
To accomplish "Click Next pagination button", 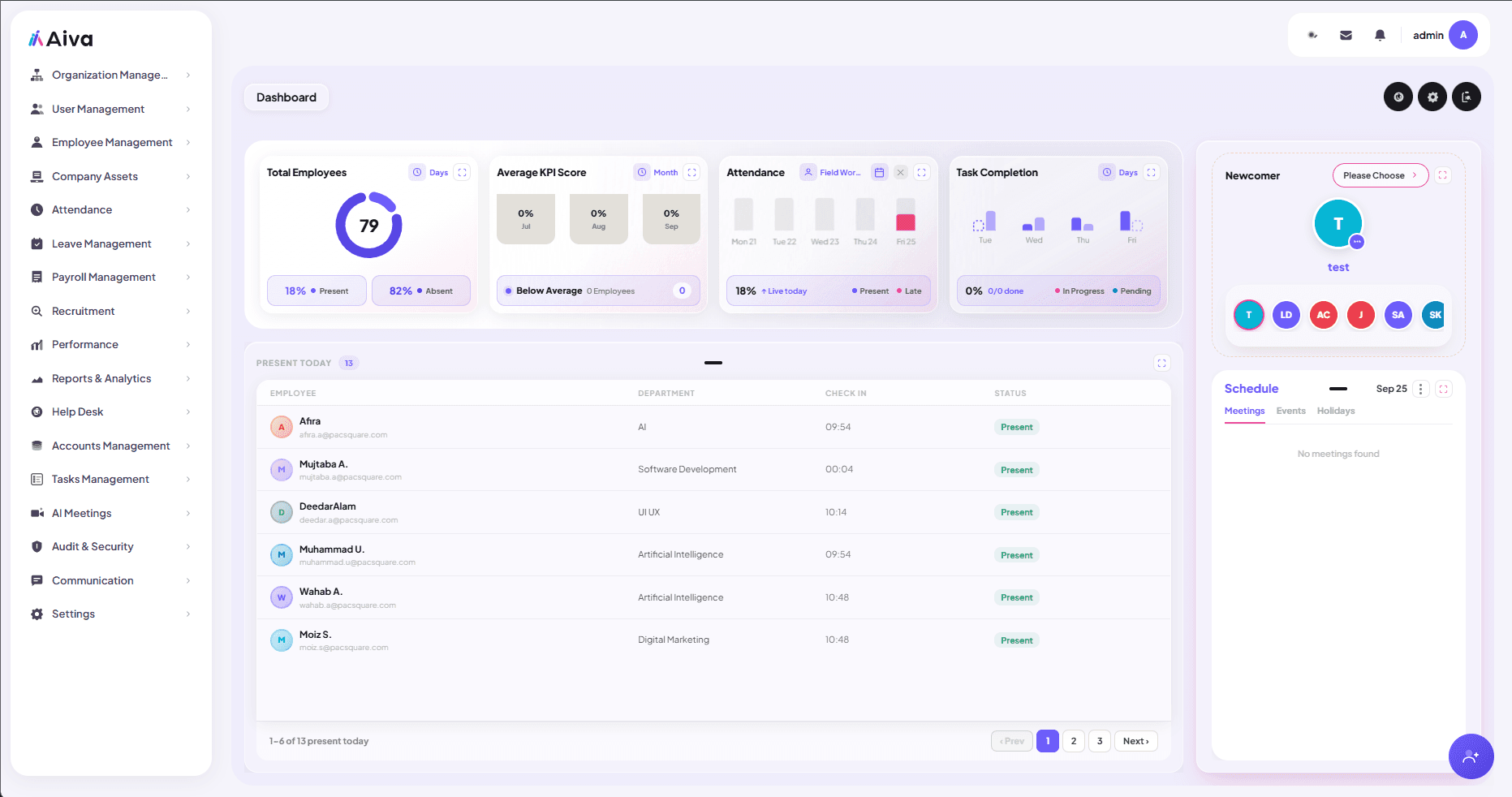I will click(1136, 741).
